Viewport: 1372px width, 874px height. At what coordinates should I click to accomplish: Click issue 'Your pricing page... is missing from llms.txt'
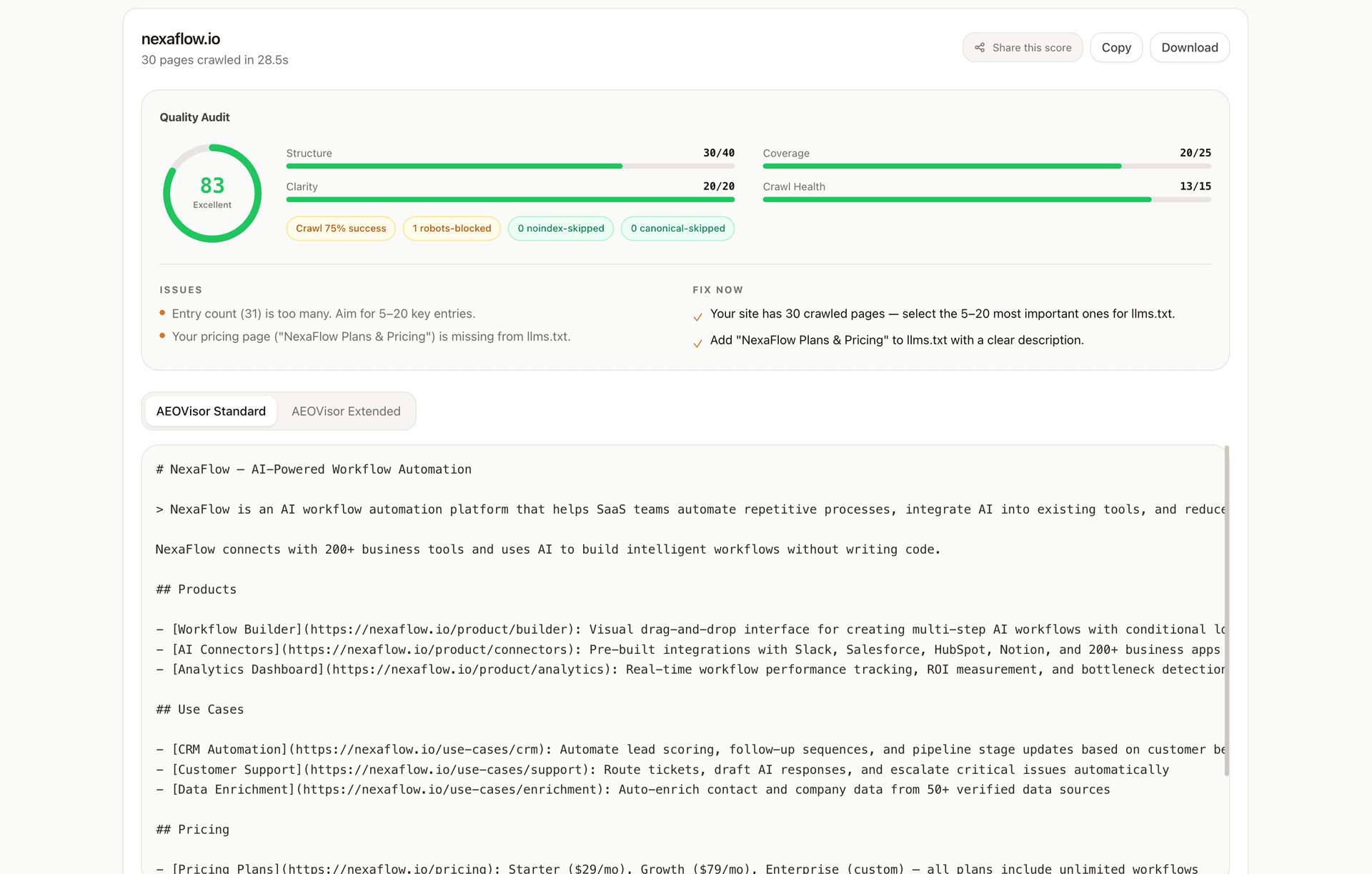[372, 337]
